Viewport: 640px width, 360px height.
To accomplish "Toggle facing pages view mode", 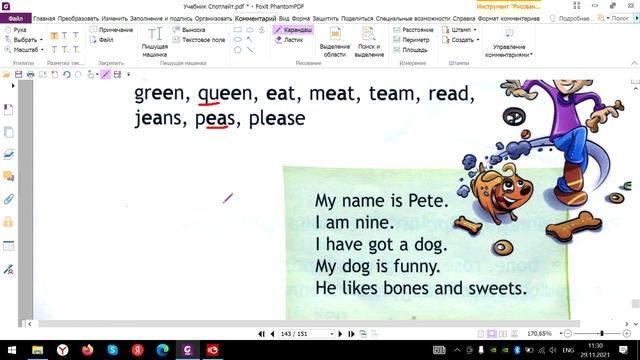I will coord(503,334).
